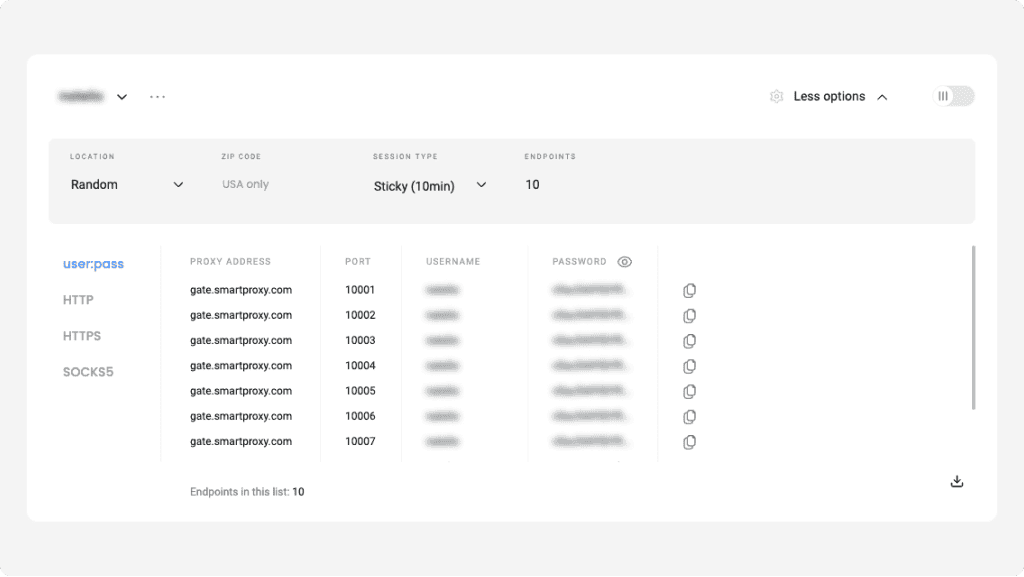Image resolution: width=1024 pixels, height=577 pixels.
Task: Edit the Endpoints value field
Action: click(x=533, y=184)
